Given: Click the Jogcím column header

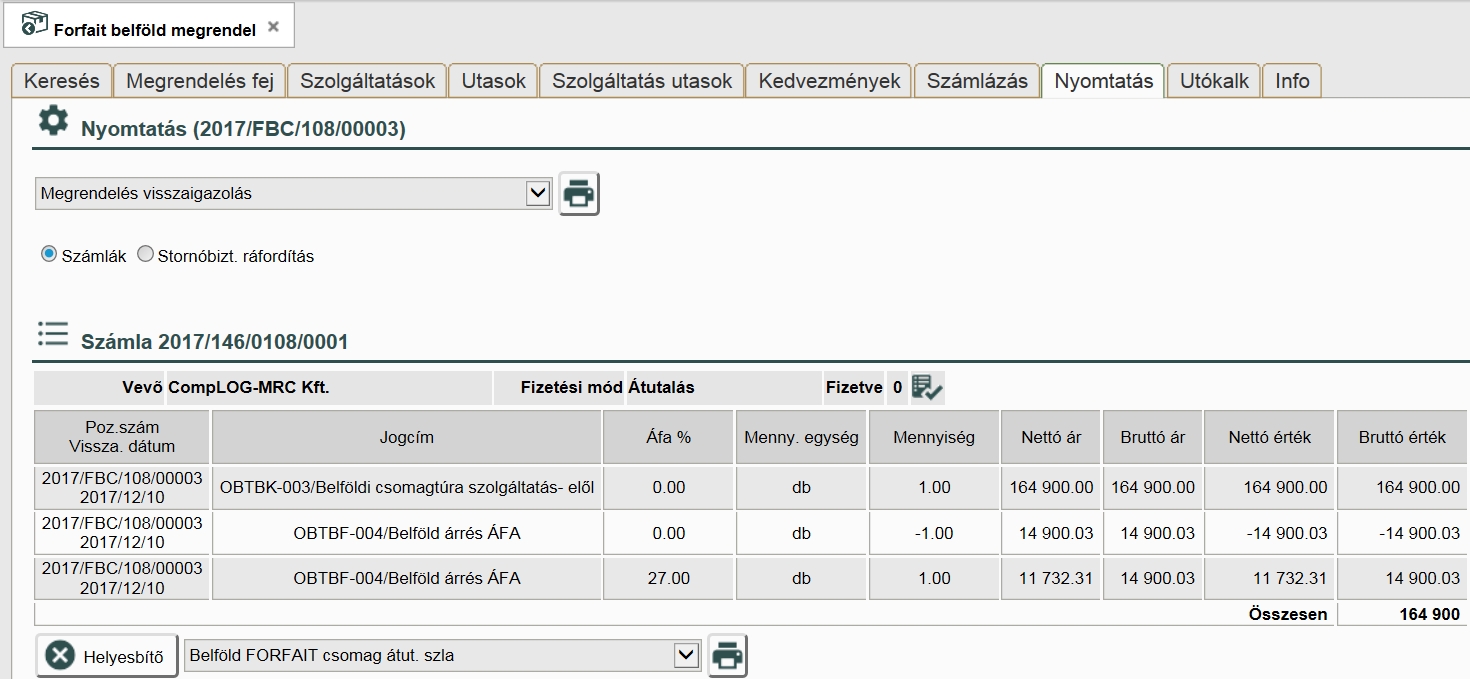Looking at the screenshot, I should point(406,437).
